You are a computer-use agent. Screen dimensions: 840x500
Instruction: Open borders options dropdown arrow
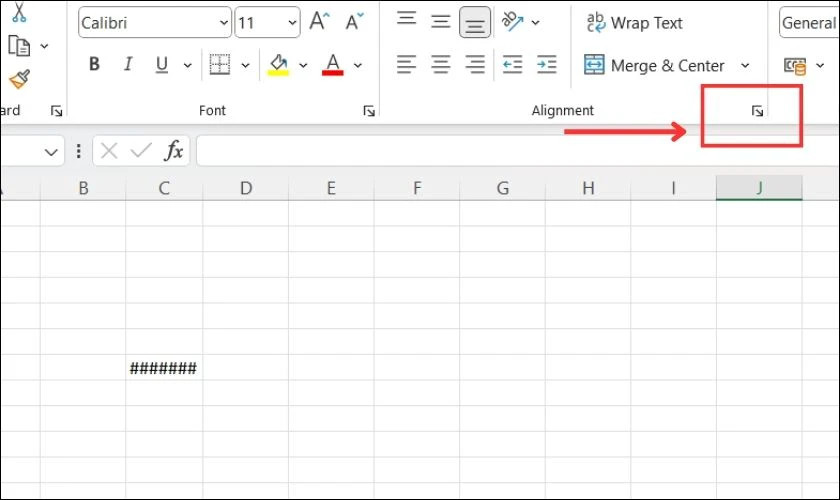pos(245,65)
